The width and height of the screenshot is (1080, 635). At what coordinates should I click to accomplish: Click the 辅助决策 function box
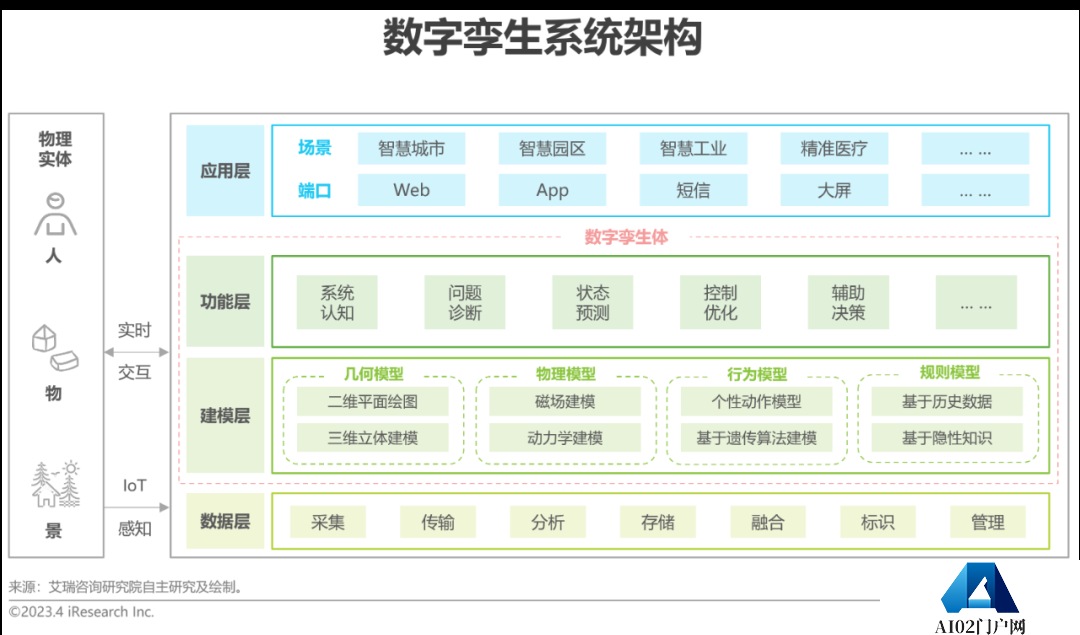click(848, 302)
